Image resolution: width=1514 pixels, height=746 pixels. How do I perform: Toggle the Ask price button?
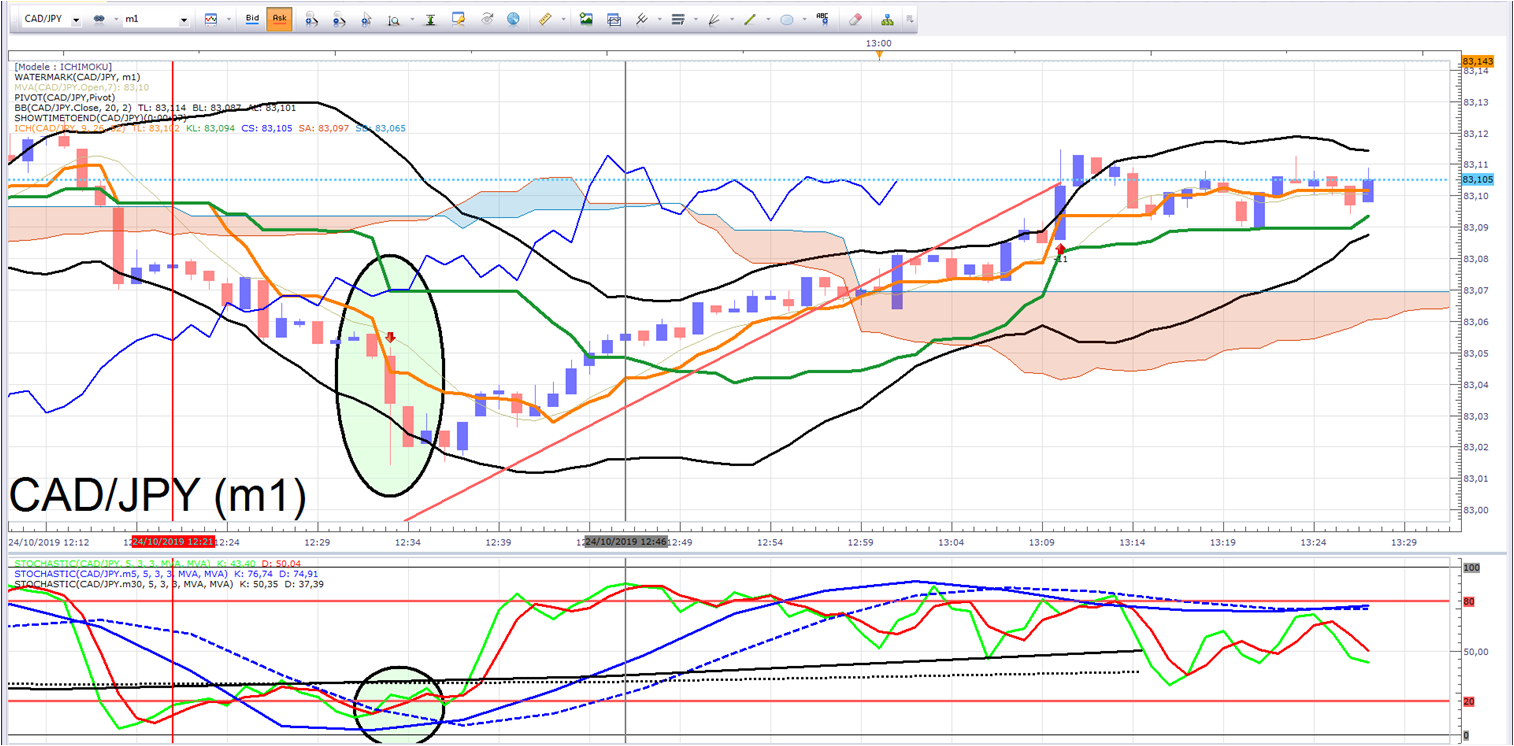point(279,19)
